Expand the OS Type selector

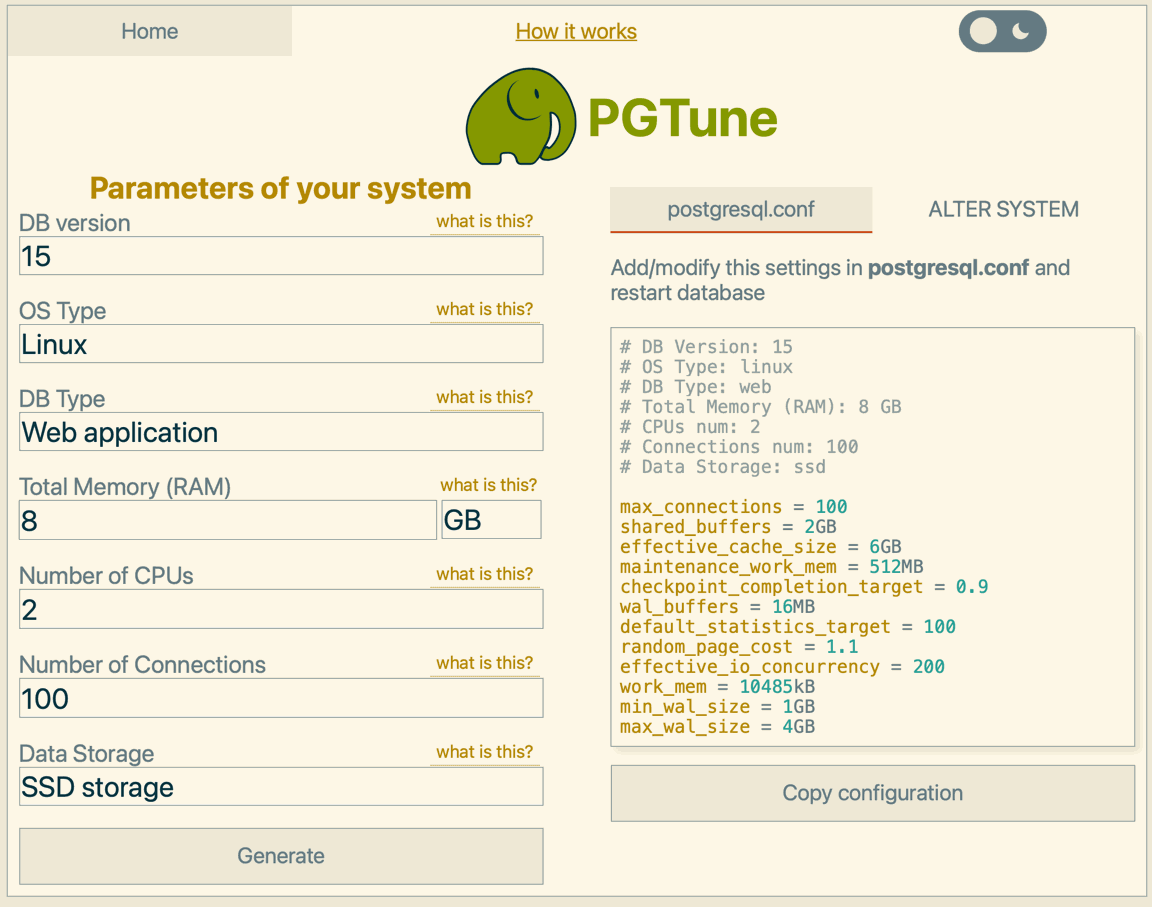pos(281,344)
